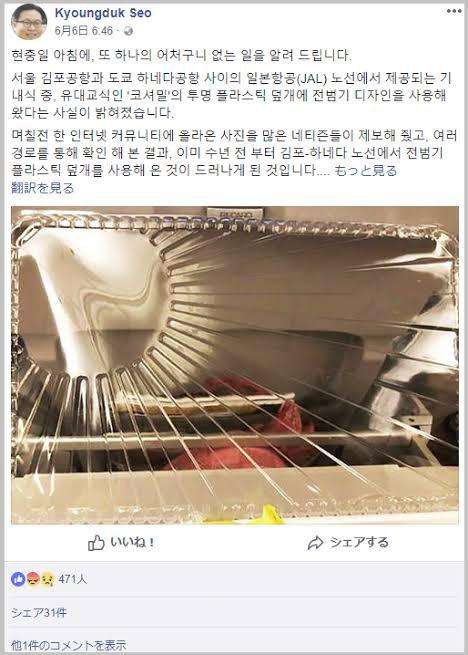Screen dimensions: 468x655
Task: Click the blue like reaction icon
Action: [18, 579]
